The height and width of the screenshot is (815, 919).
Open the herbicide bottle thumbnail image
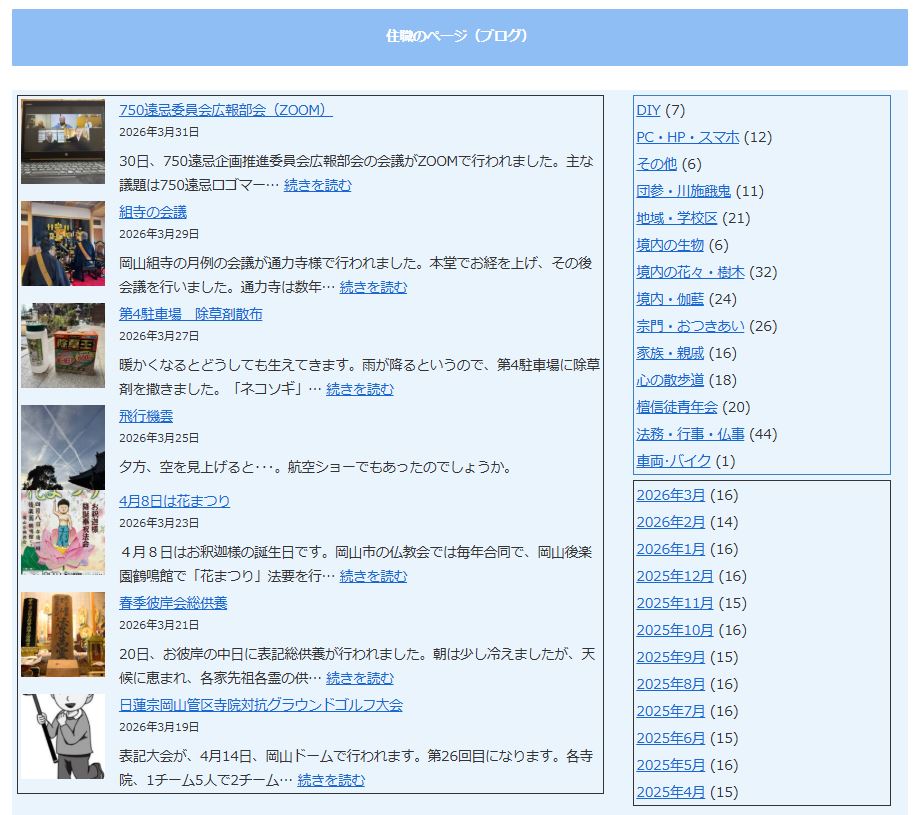[62, 345]
